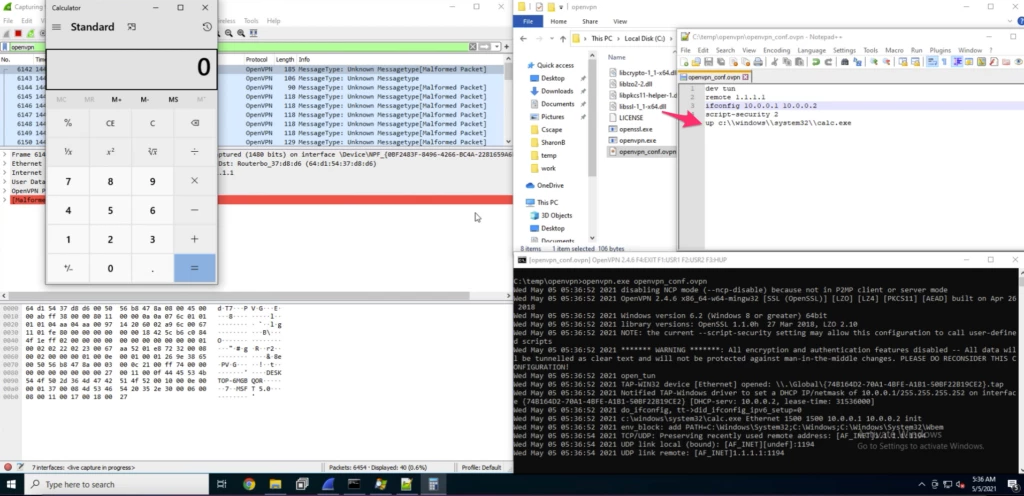The width and height of the screenshot is (1024, 496).
Task: Open the Encoding menu in Notepad++
Action: [778, 49]
